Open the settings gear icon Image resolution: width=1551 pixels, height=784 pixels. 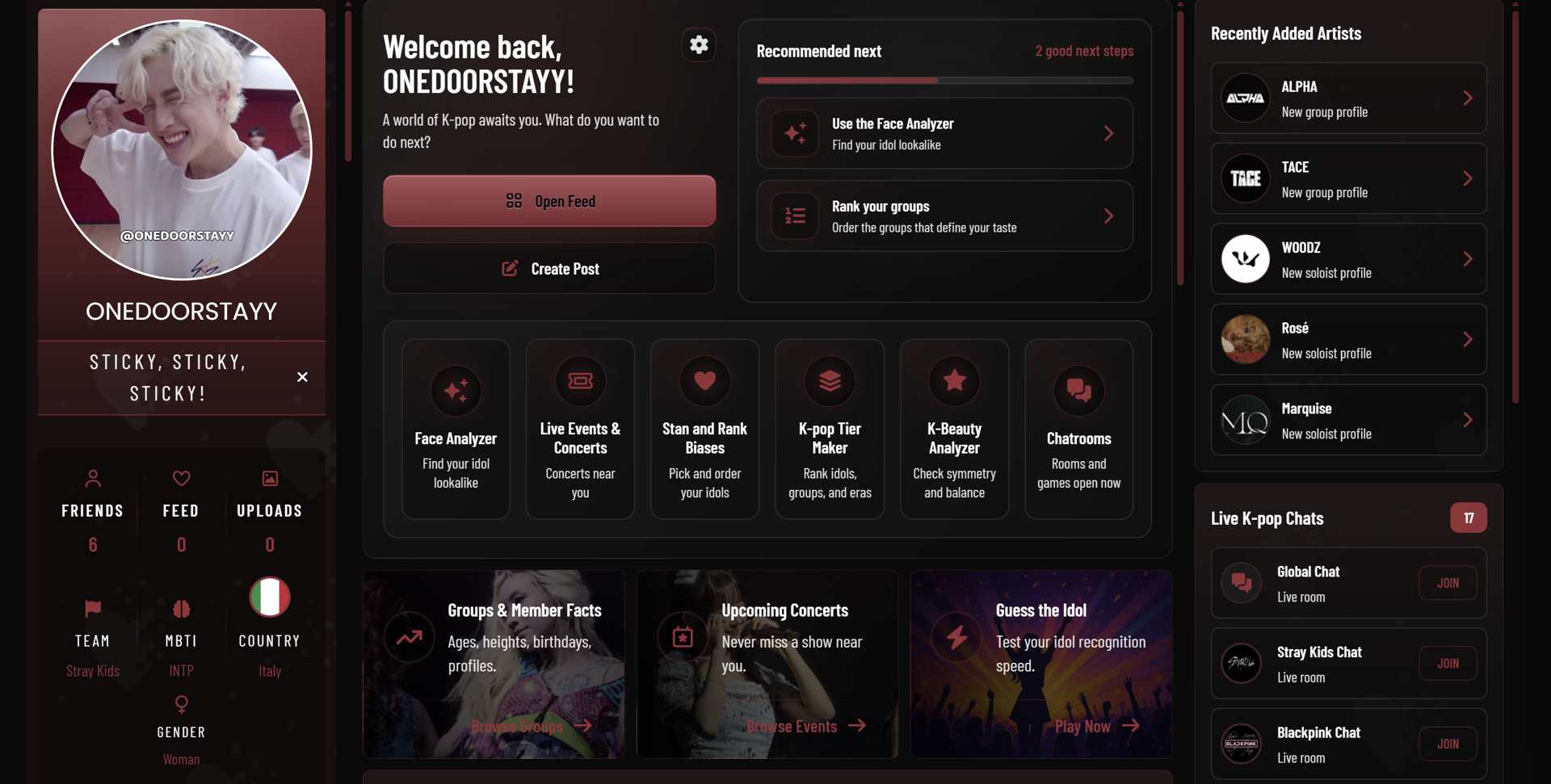[x=699, y=45]
